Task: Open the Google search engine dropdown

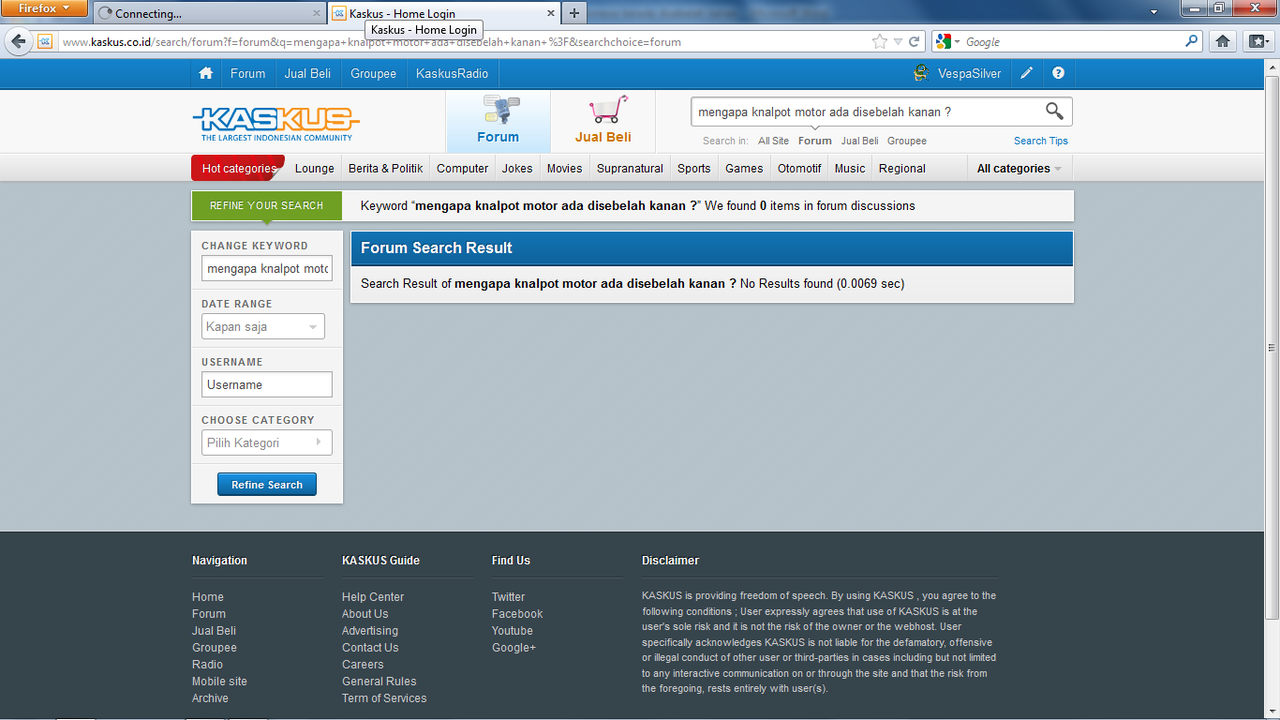Action: point(948,42)
